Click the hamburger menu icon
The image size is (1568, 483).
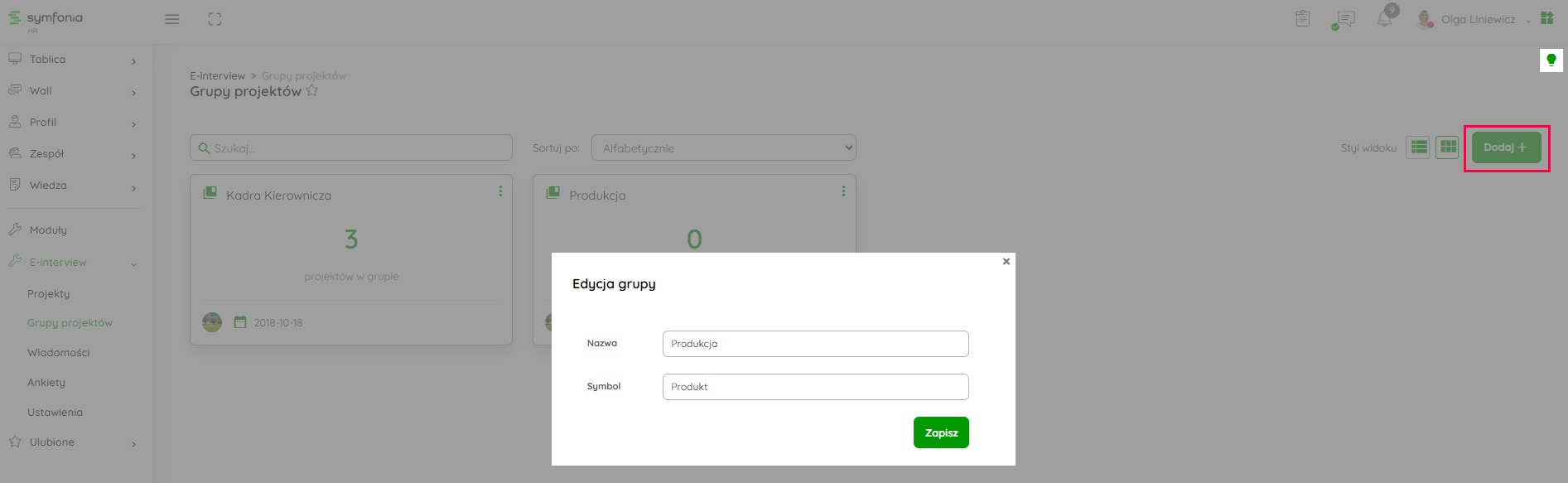172,19
